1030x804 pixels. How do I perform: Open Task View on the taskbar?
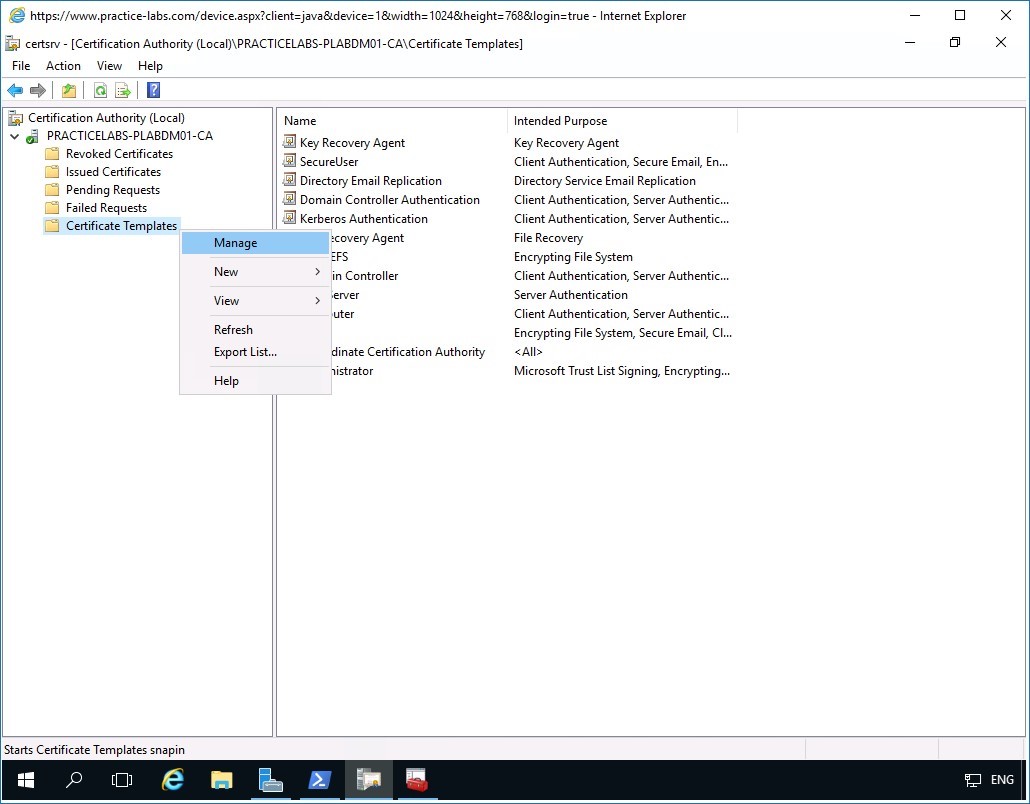tap(122, 780)
